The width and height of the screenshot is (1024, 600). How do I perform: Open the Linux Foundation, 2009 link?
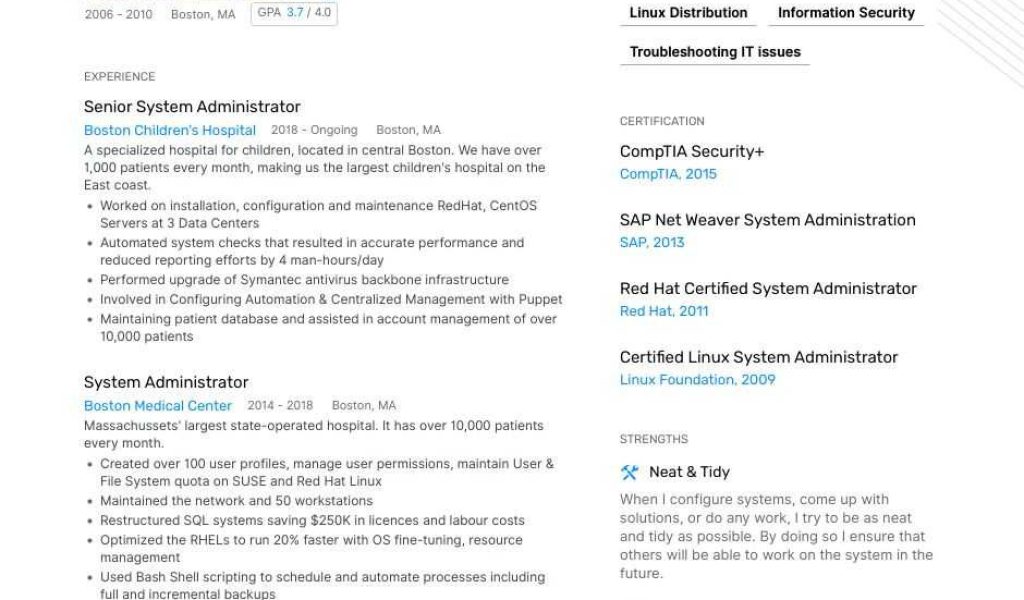[x=697, y=380]
